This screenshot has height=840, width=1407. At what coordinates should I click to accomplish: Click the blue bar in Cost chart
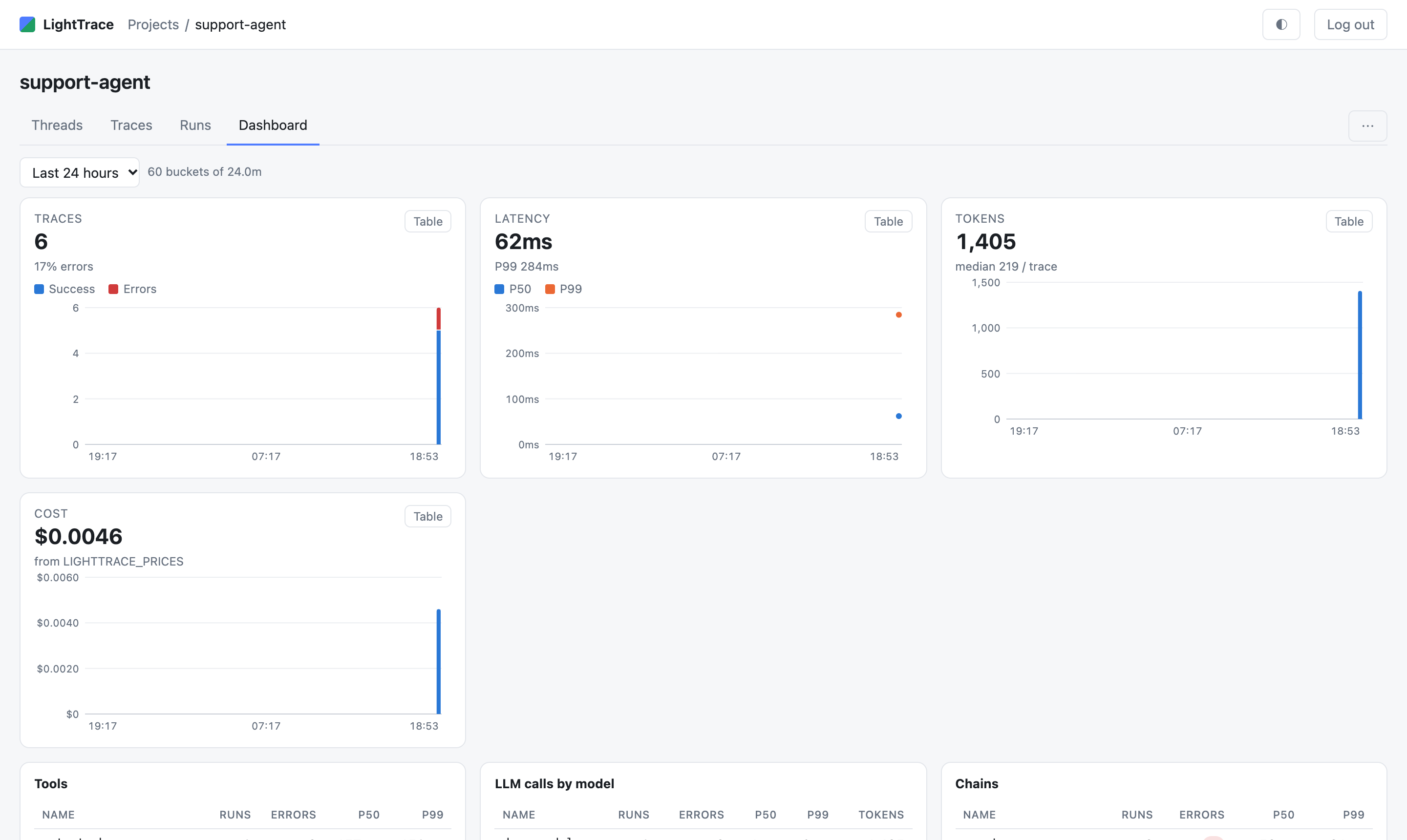(439, 662)
